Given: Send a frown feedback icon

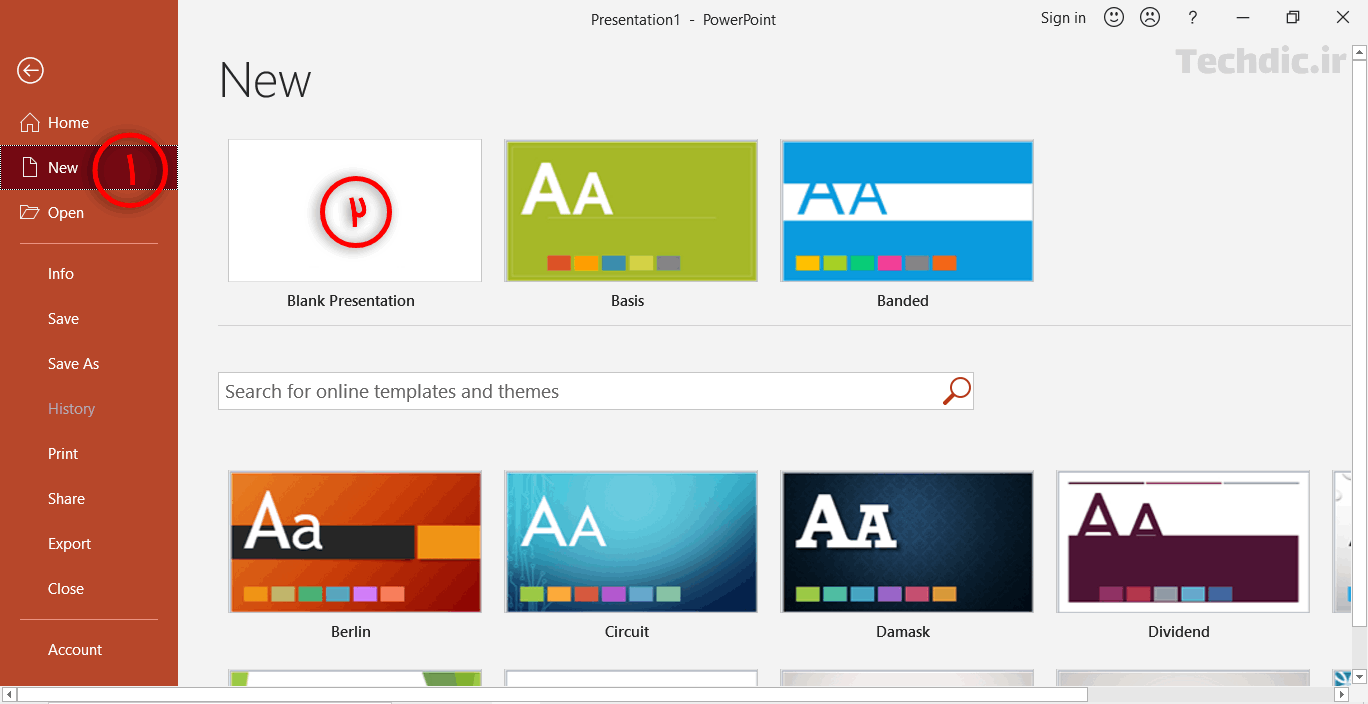Looking at the screenshot, I should [x=1150, y=17].
